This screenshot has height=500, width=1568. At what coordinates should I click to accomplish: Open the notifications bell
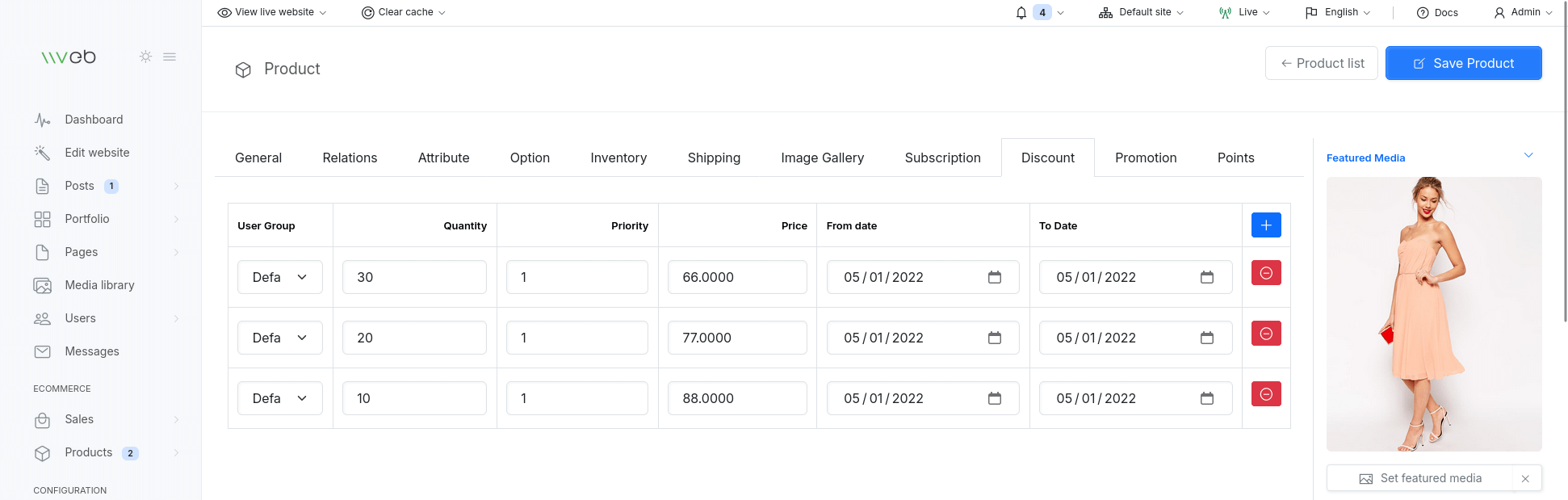tap(1021, 12)
